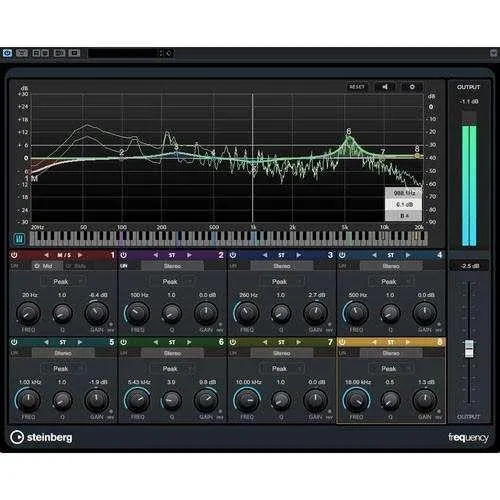Click band 2 right arrow beside ST
The image size is (500, 500).
(x=189, y=255)
